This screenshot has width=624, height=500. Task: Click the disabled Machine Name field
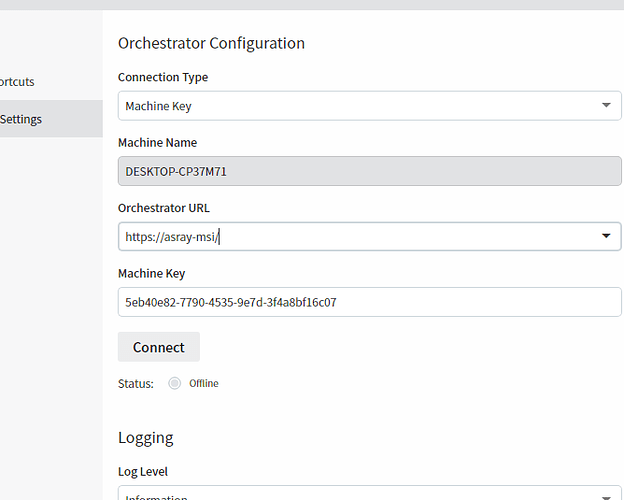coord(369,171)
